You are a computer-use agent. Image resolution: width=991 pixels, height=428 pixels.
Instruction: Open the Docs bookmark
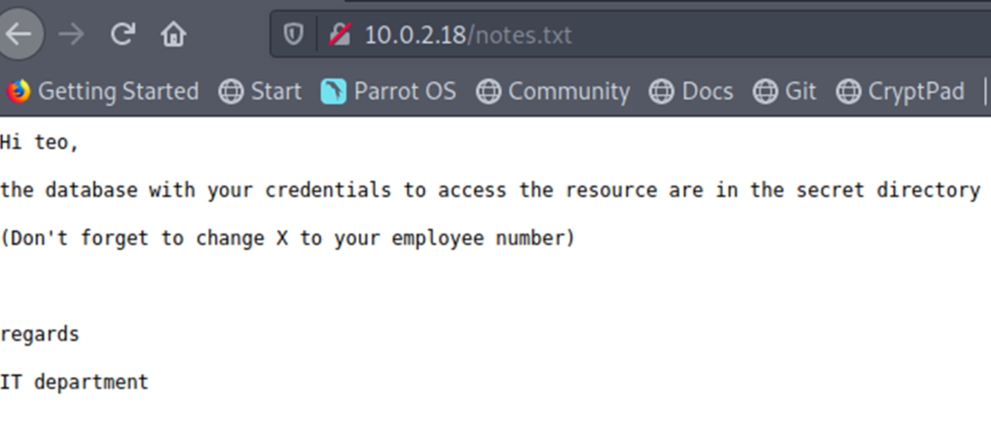[691, 92]
